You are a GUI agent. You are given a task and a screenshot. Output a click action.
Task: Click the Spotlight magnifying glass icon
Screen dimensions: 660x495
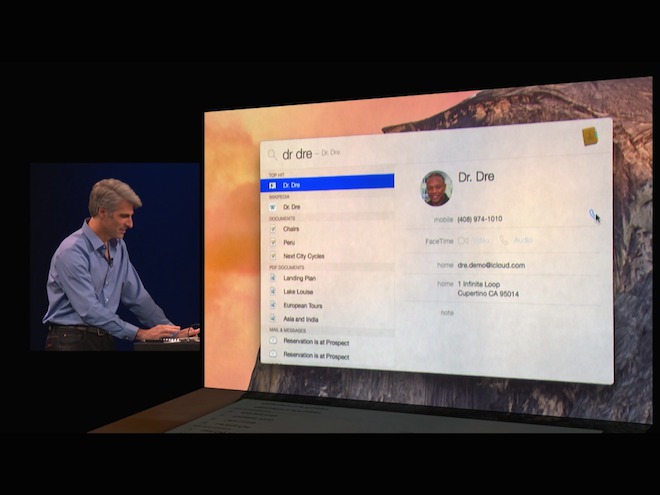click(x=273, y=155)
